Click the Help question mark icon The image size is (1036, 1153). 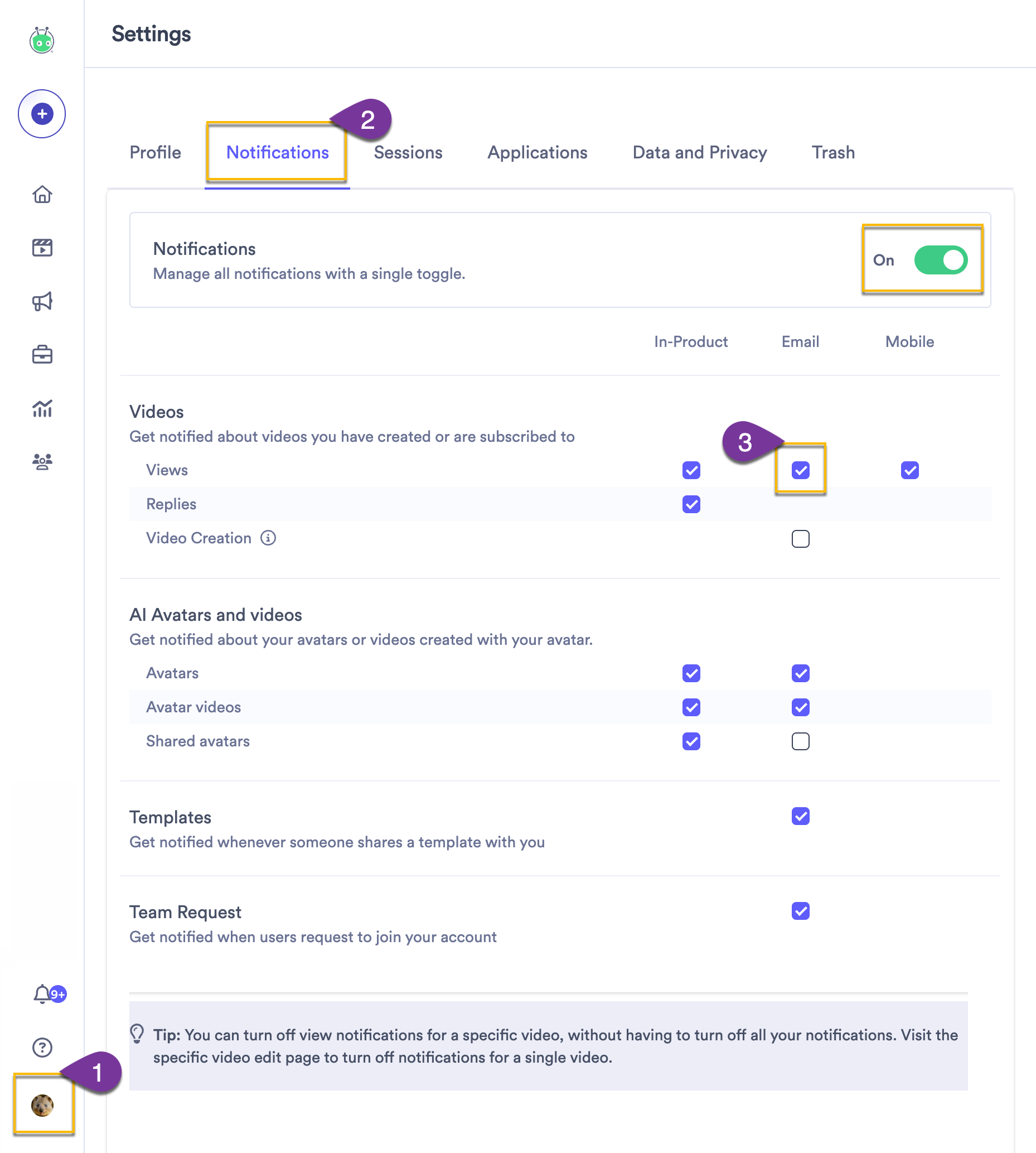[42, 1048]
